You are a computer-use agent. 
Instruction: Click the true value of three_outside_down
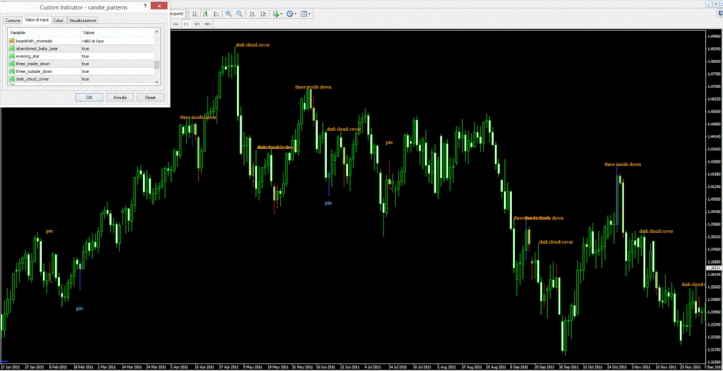[x=117, y=71]
